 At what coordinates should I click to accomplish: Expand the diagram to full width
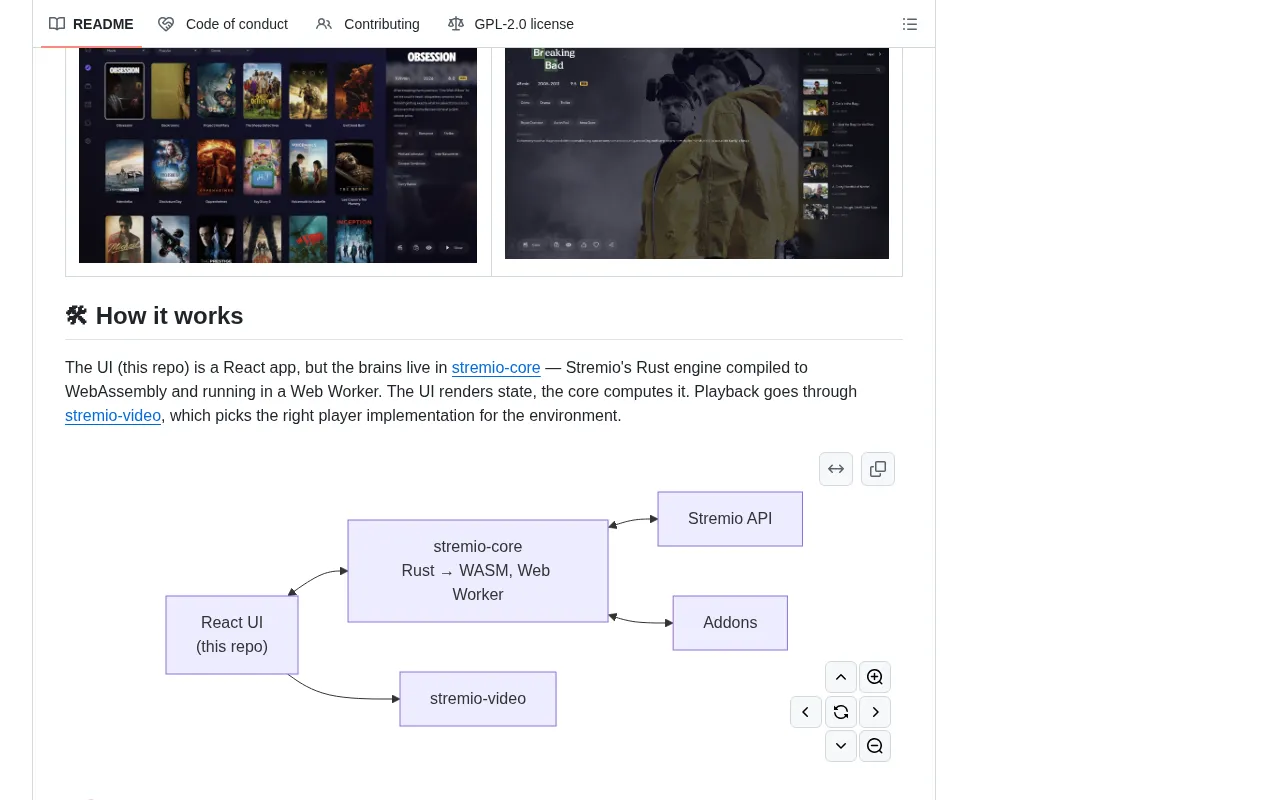[836, 469]
